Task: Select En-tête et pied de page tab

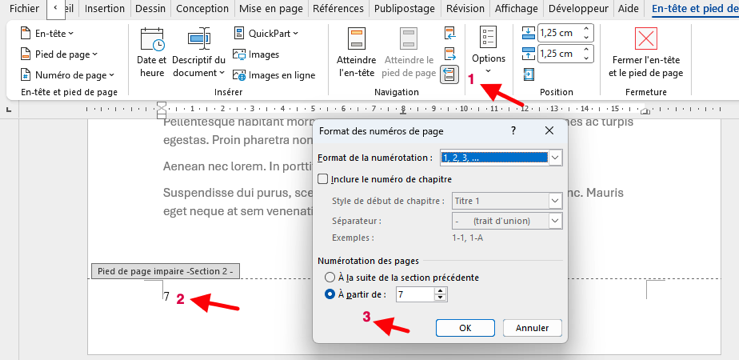Action: click(695, 8)
